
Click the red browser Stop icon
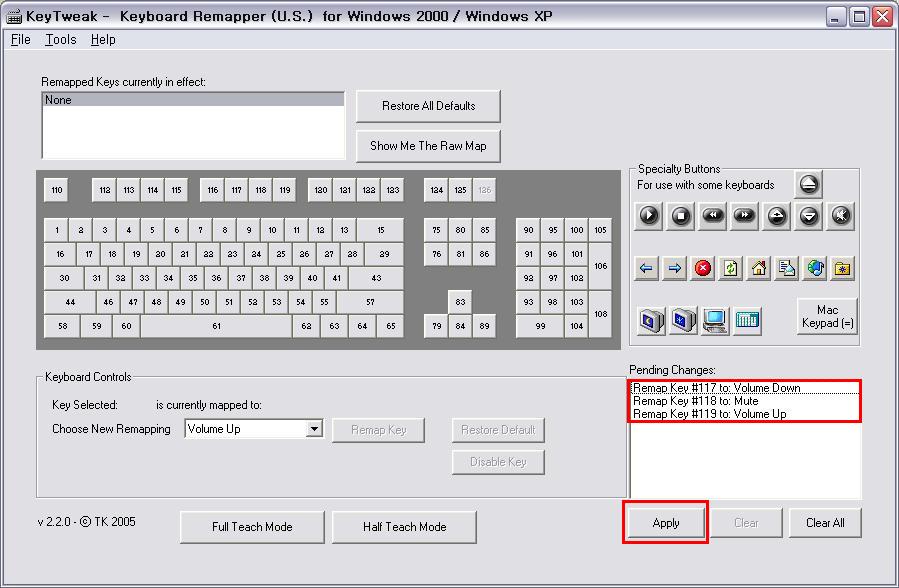702,268
